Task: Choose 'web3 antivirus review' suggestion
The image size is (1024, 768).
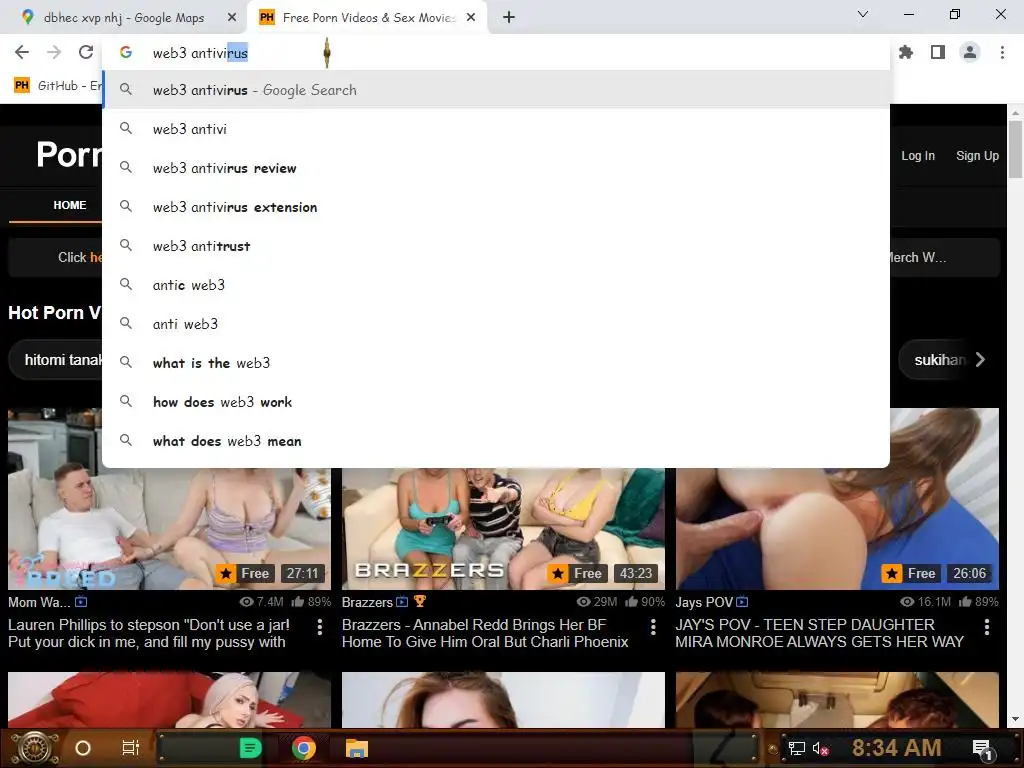Action: [x=496, y=168]
